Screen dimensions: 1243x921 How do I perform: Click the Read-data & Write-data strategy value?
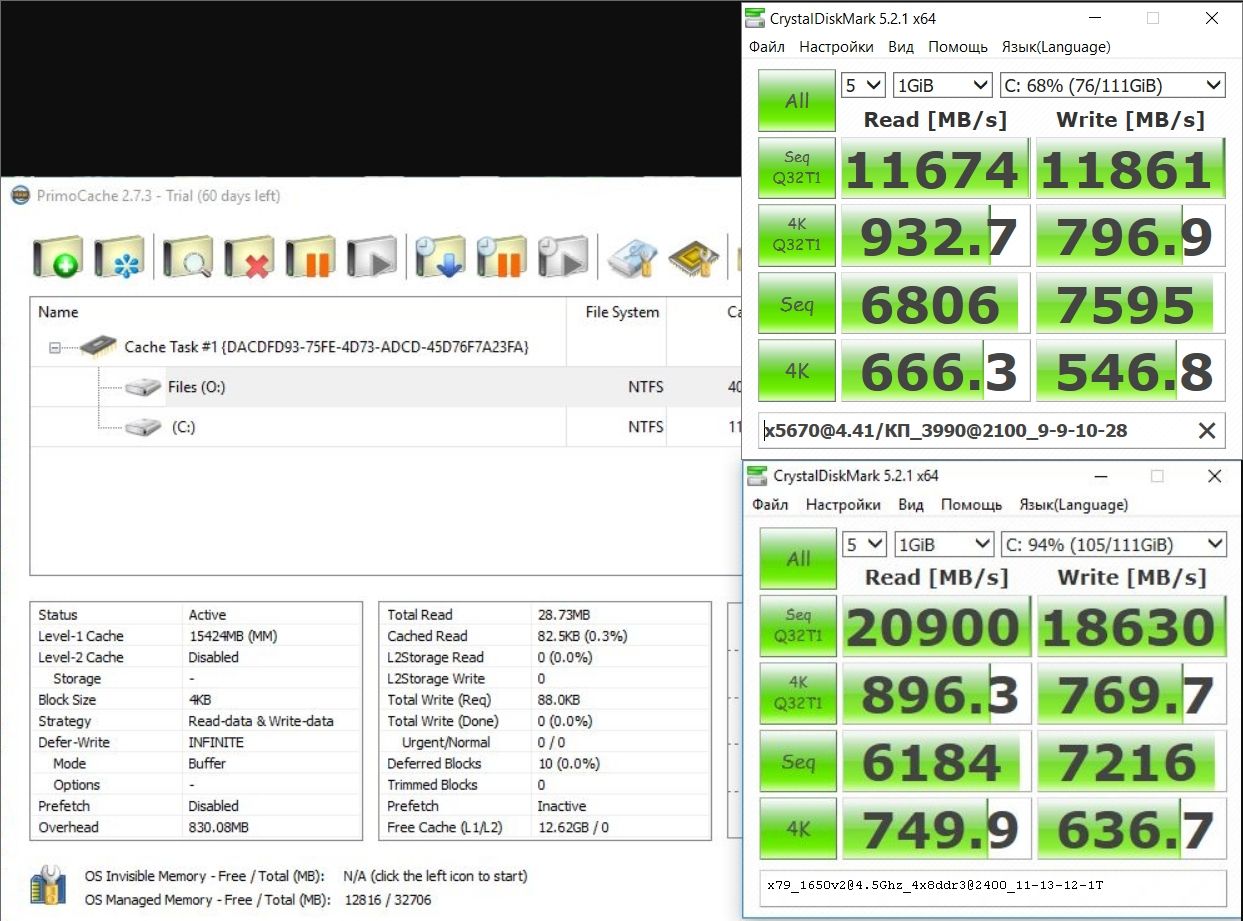pyautogui.click(x=261, y=721)
